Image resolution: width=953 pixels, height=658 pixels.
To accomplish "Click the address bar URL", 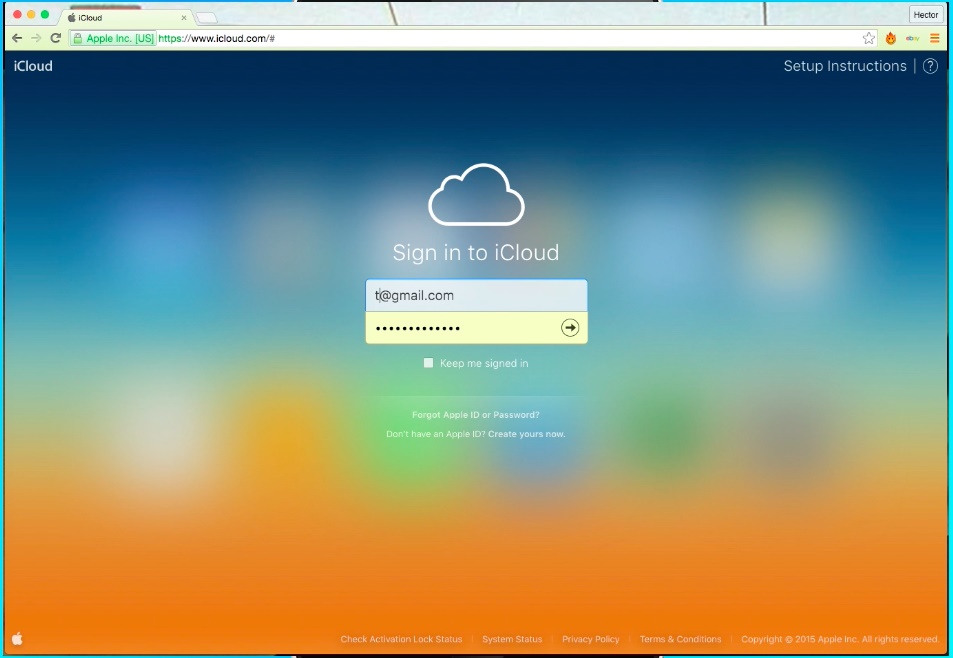I will tap(216, 38).
